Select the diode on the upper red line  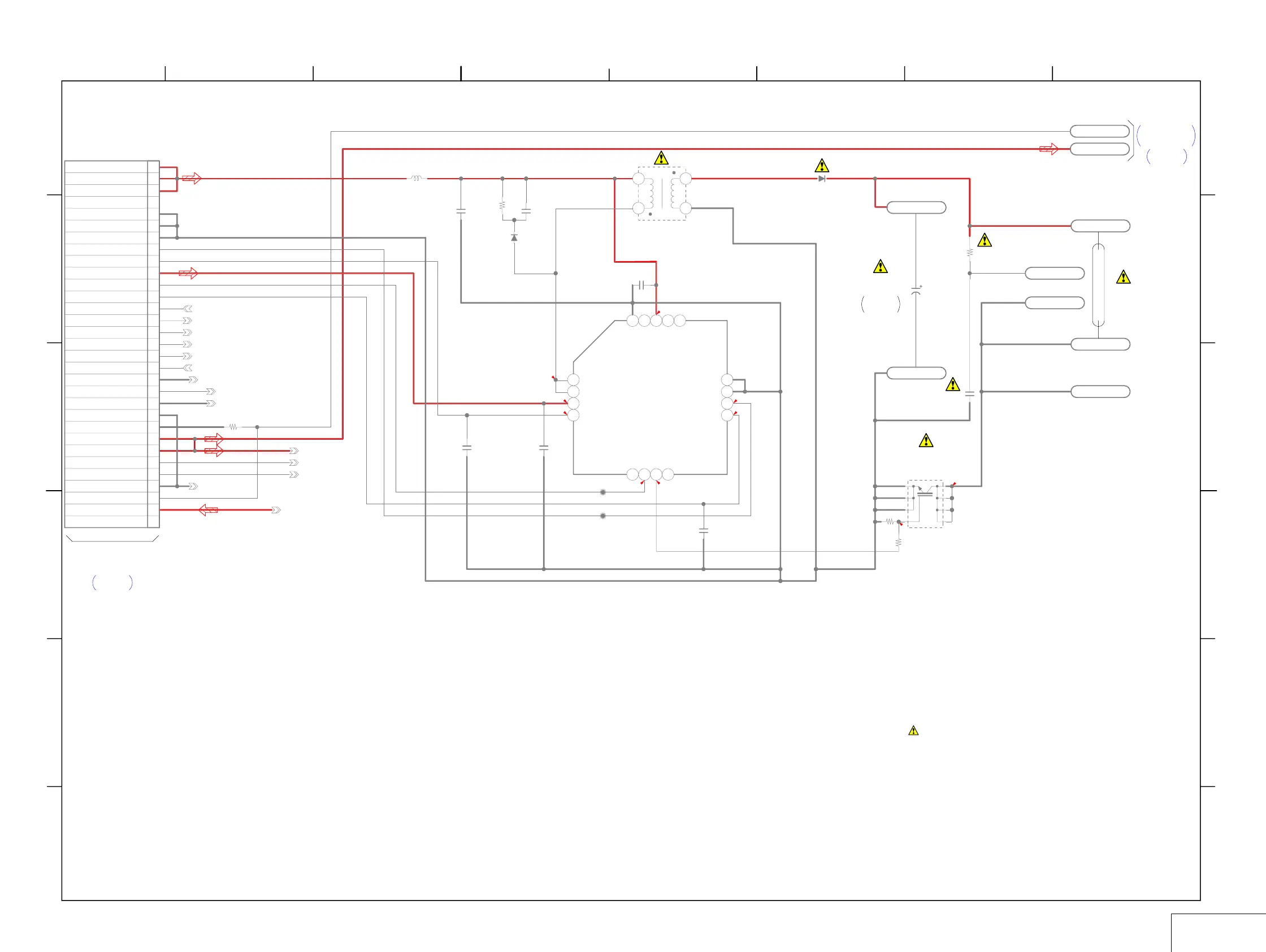pos(822,179)
